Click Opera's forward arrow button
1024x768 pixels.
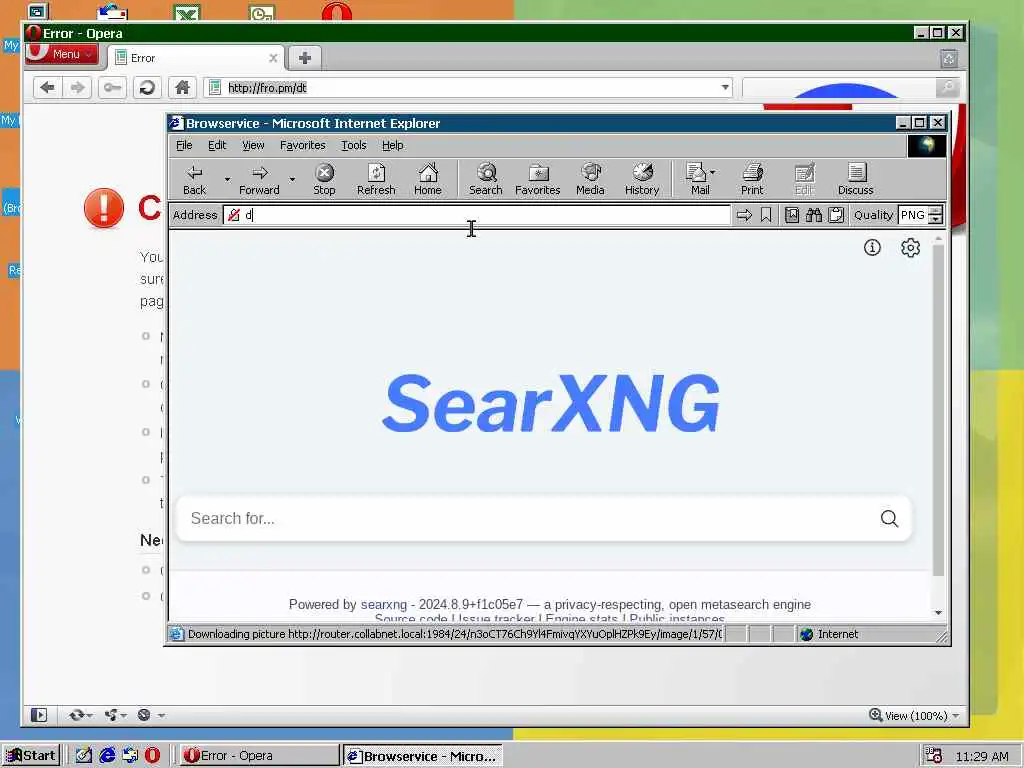click(78, 88)
